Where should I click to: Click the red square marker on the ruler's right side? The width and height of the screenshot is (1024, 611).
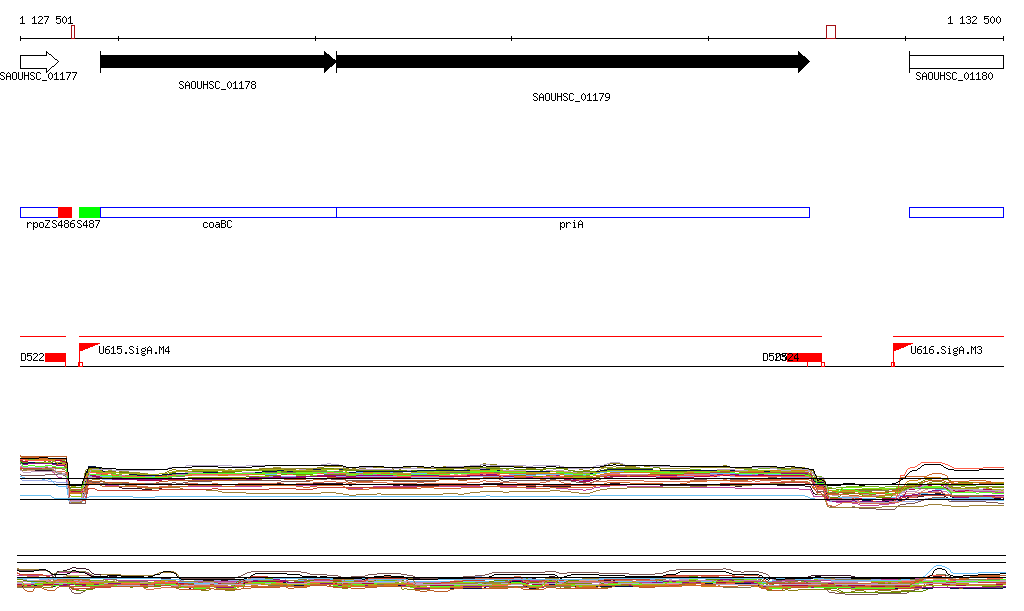click(831, 32)
